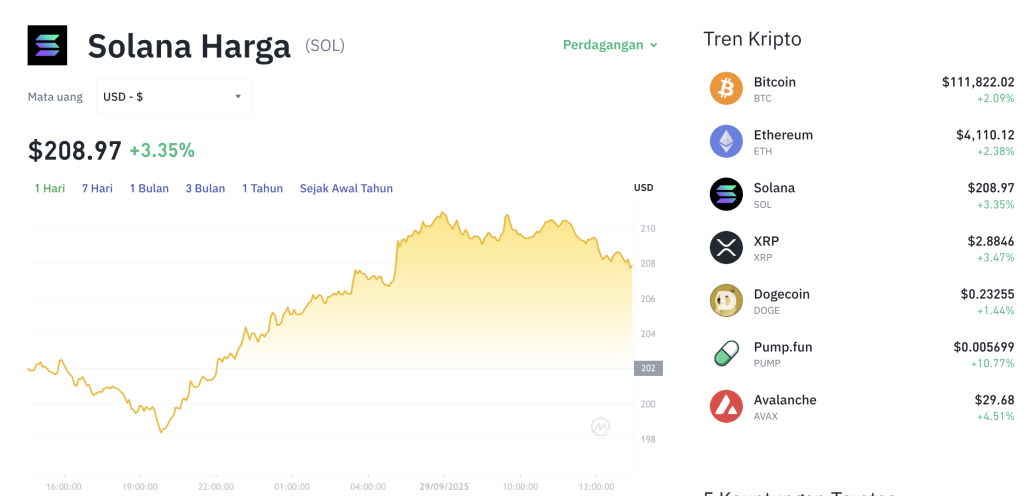This screenshot has height=496, width=1024.
Task: Open the Ethereum name link
Action: click(x=783, y=135)
